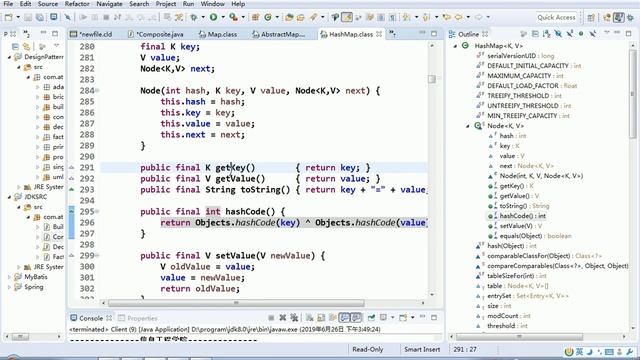Switch to the *newfile.cld editor tab
The height and width of the screenshot is (360, 640).
(92, 34)
